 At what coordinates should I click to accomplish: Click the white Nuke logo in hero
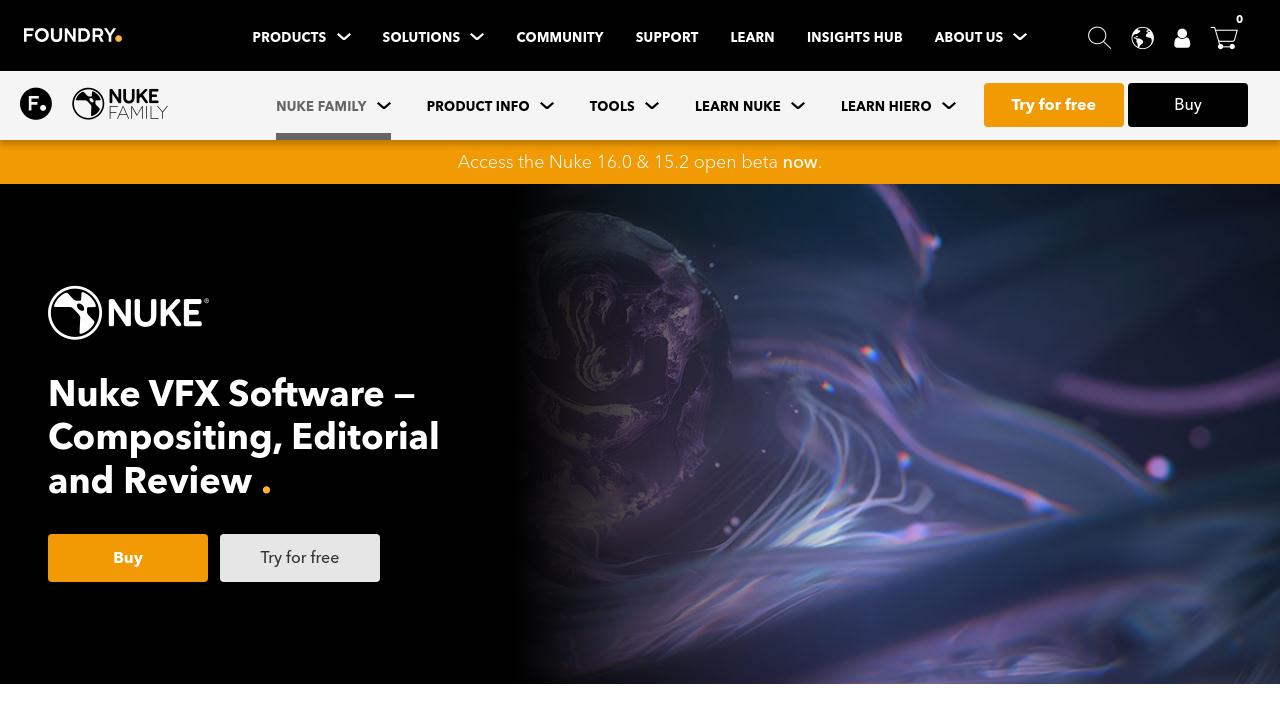pyautogui.click(x=129, y=313)
